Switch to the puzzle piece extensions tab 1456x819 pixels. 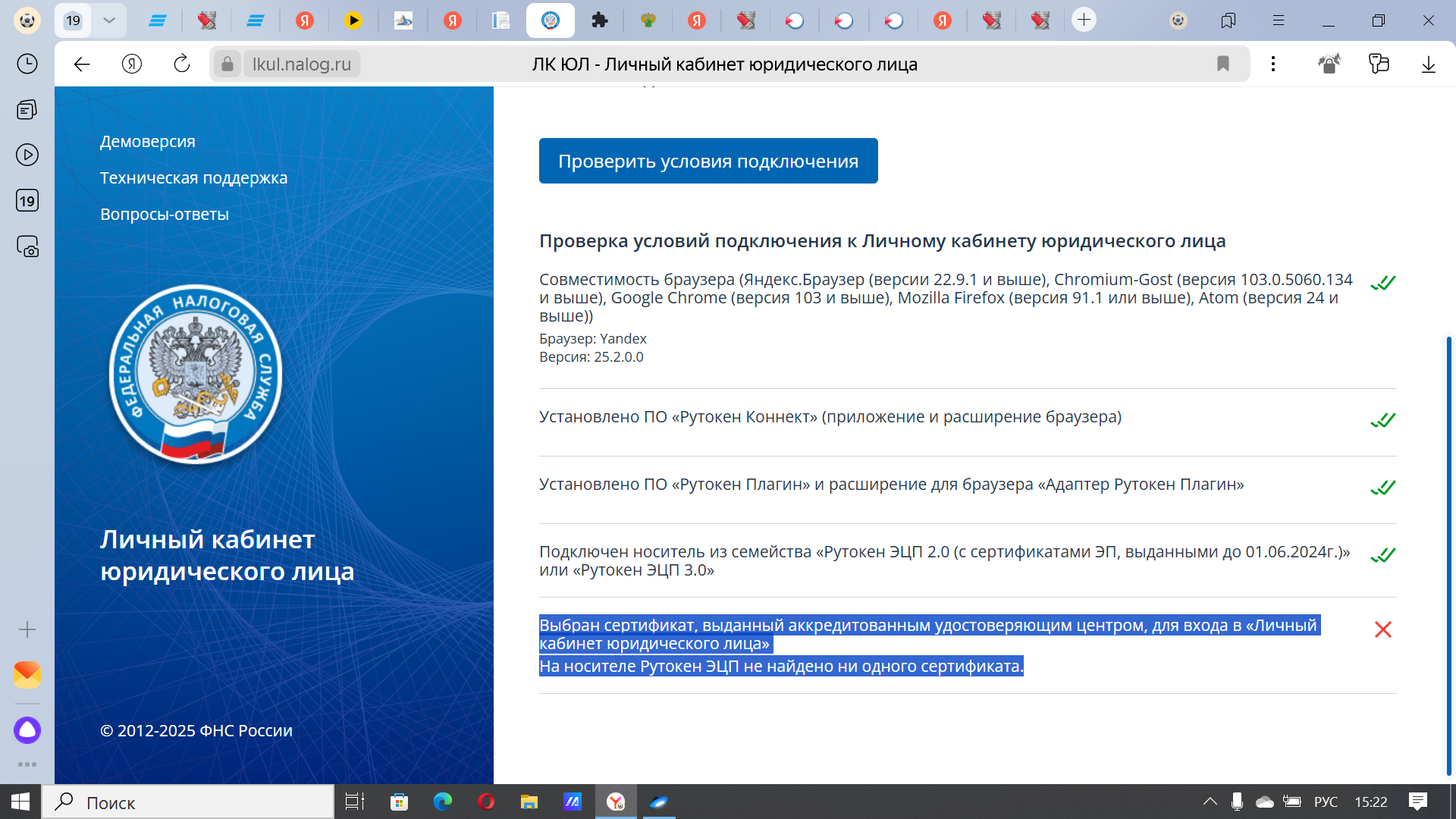[600, 20]
